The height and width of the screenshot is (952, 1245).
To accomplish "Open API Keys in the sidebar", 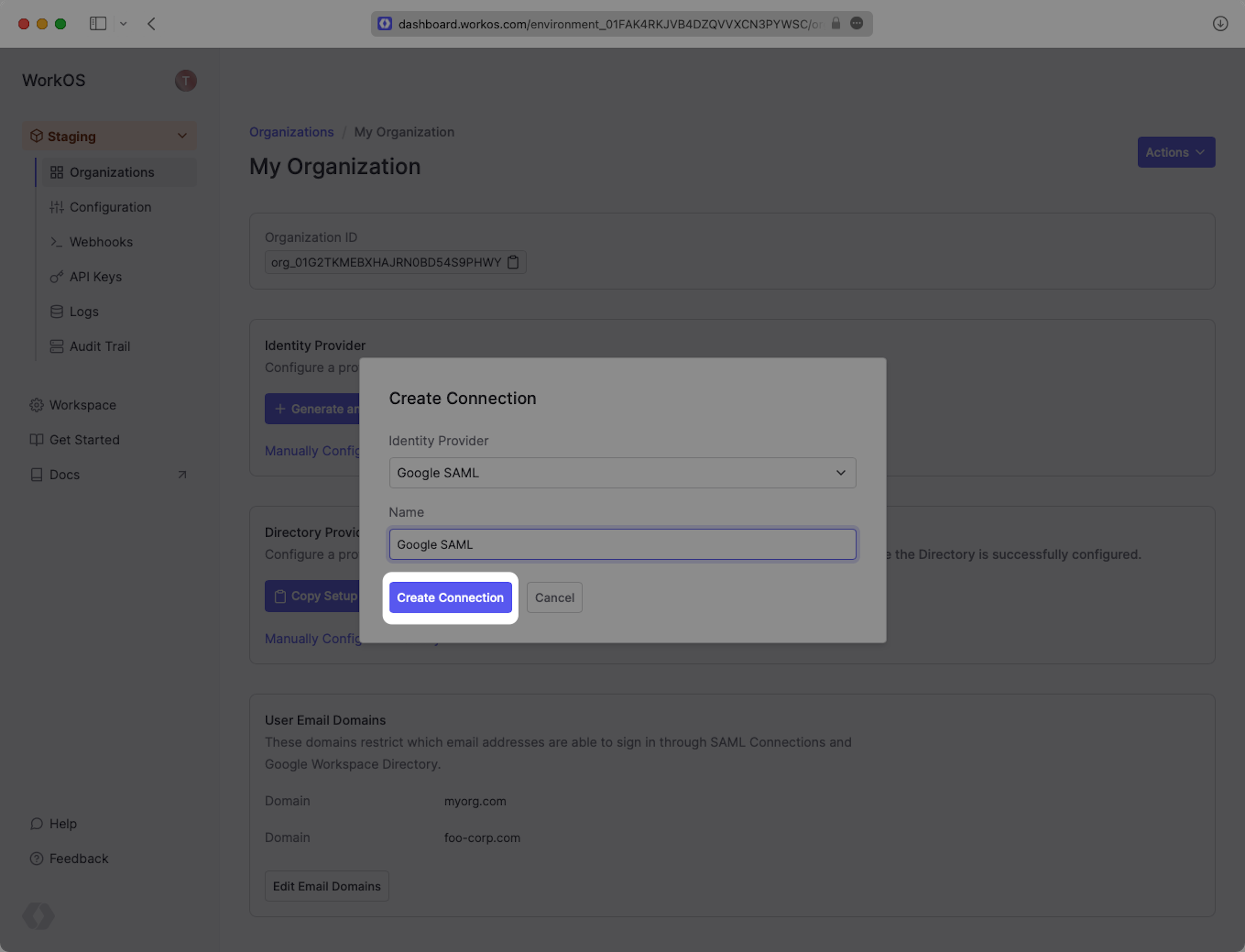I will pyautogui.click(x=95, y=277).
